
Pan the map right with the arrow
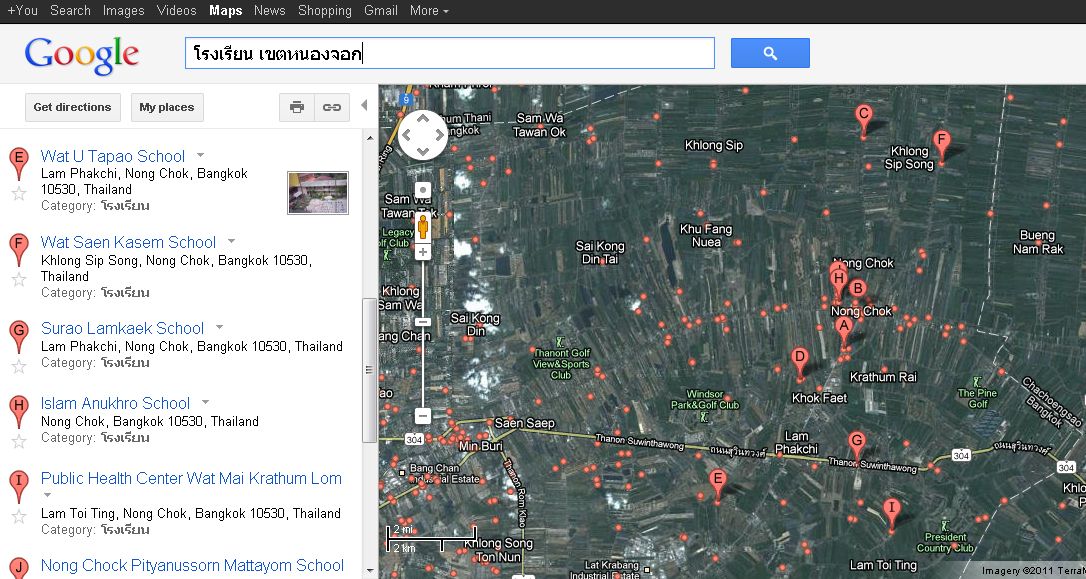(438, 135)
